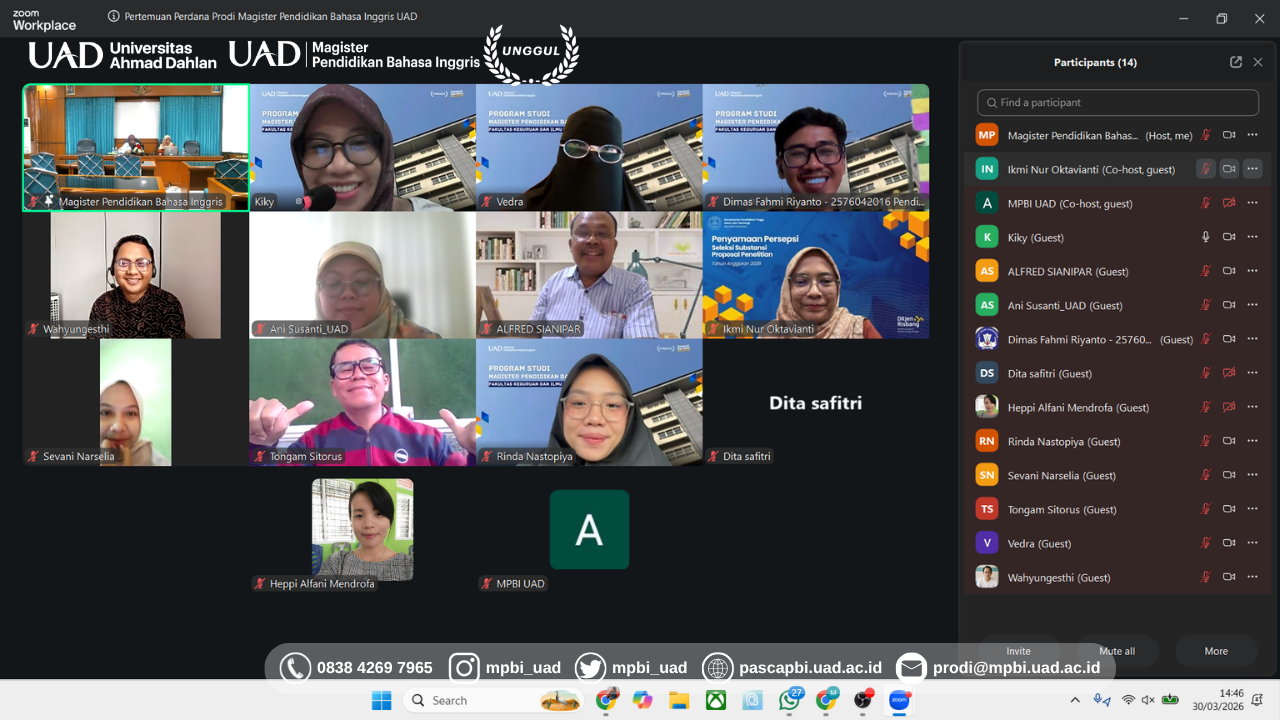Viewport: 1280px width, 720px height.
Task: Click the Invite button
Action: [x=1018, y=651]
